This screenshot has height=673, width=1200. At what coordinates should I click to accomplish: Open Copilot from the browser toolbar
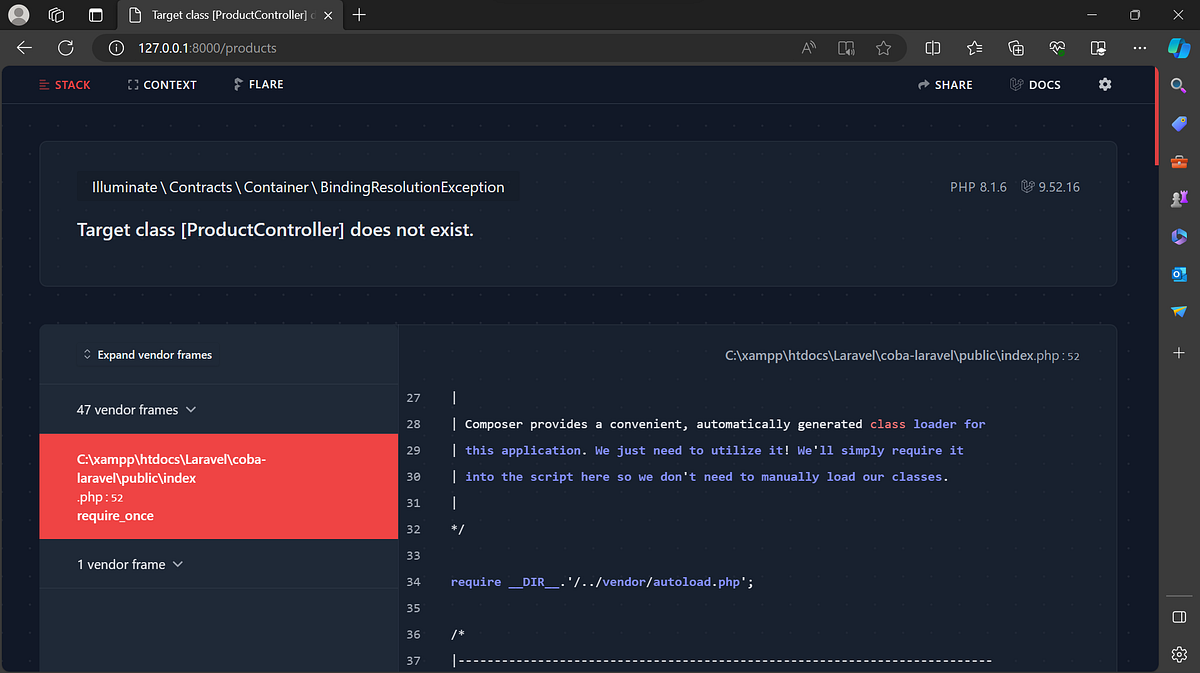point(1178,47)
